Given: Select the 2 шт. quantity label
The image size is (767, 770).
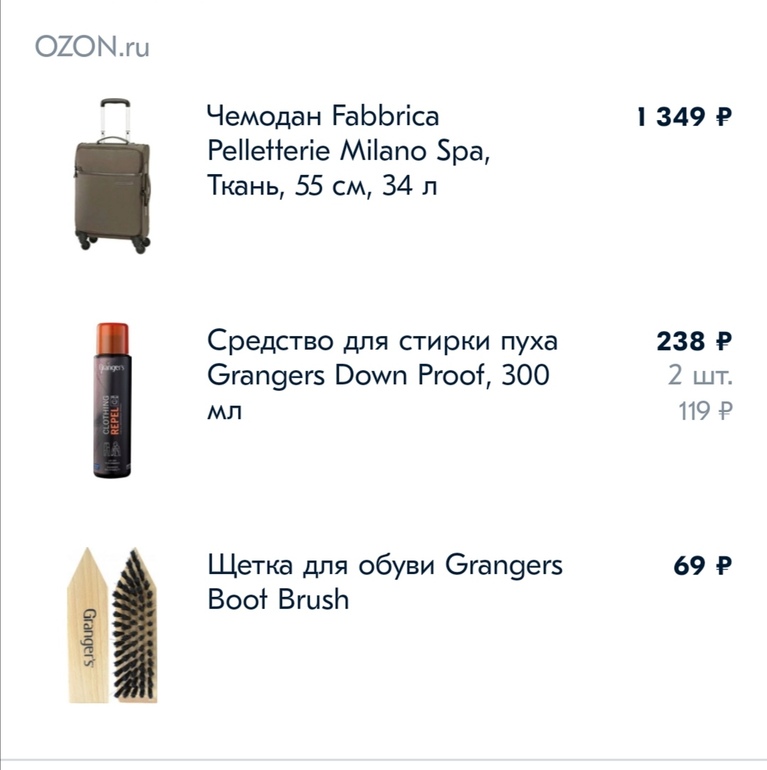Looking at the screenshot, I should (x=700, y=376).
